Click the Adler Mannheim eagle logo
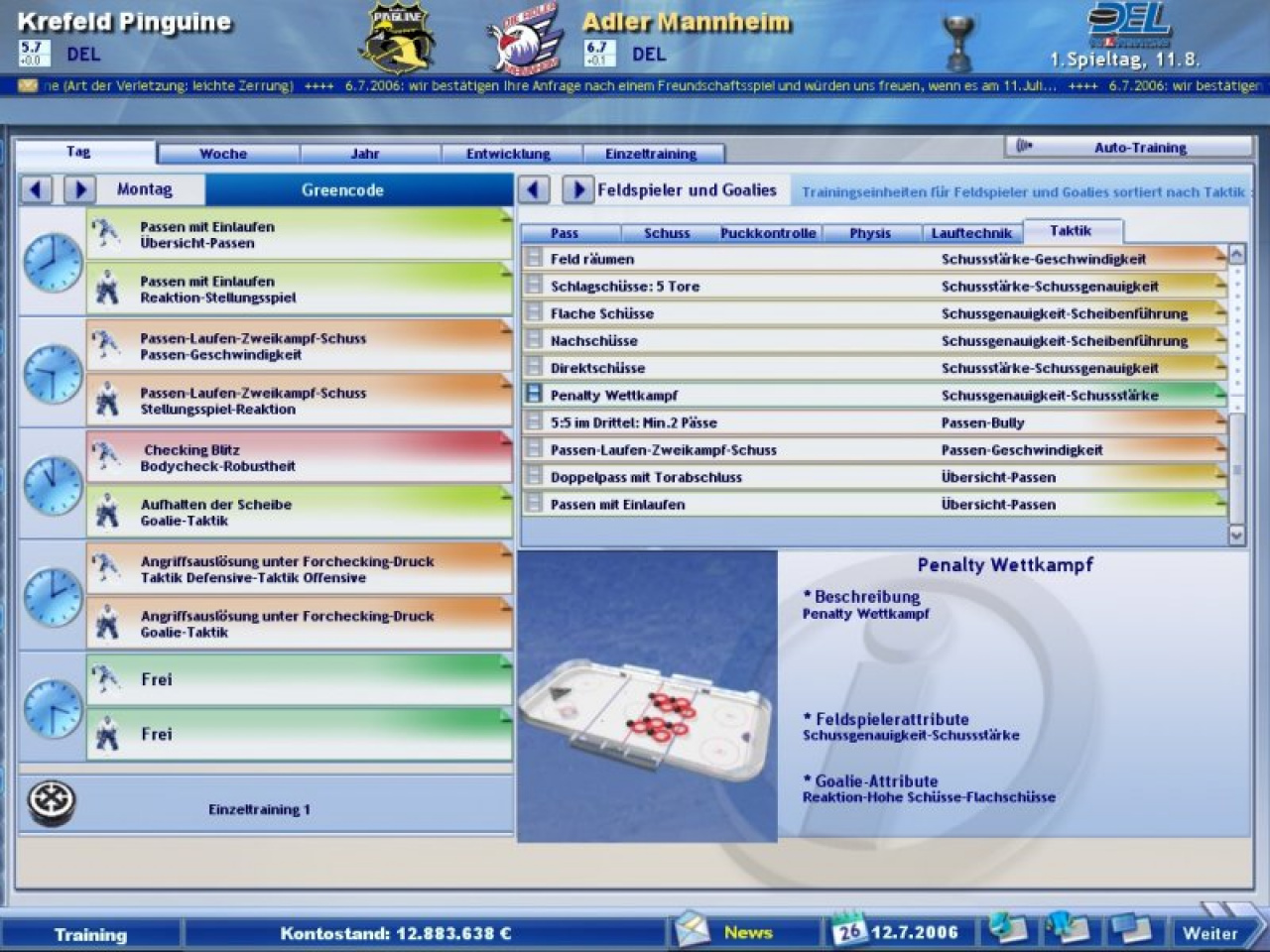 click(526, 40)
